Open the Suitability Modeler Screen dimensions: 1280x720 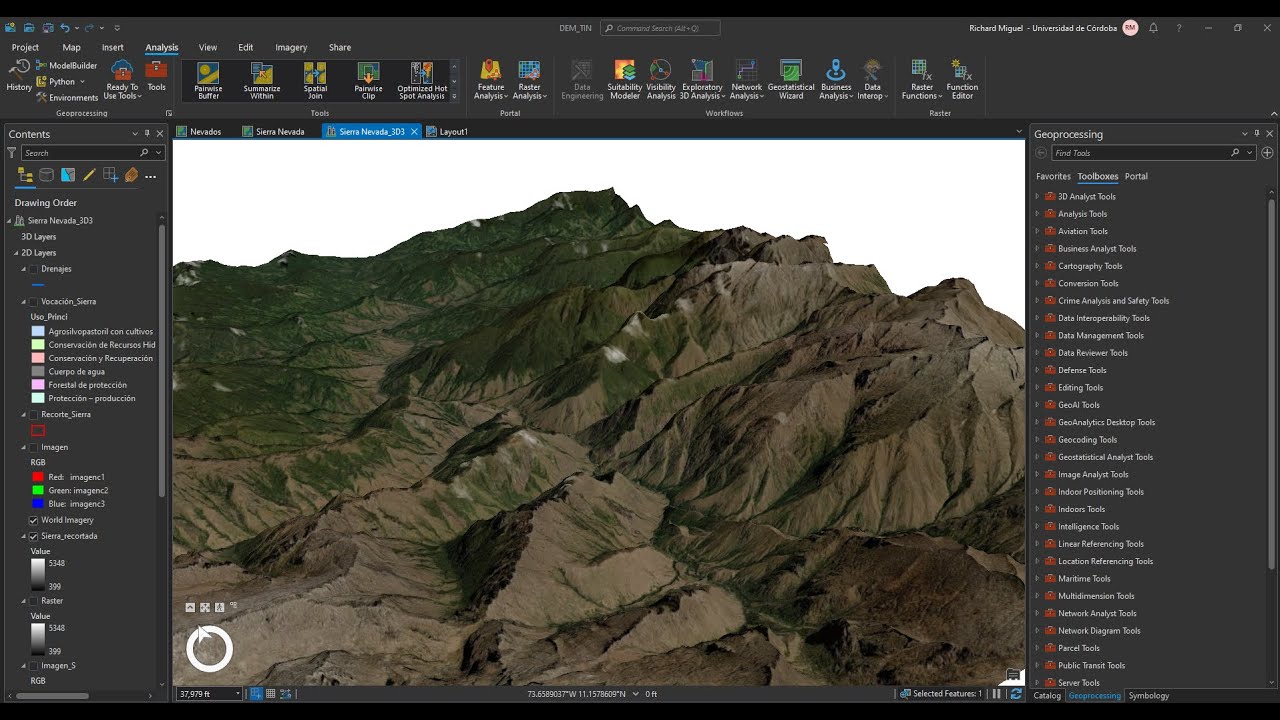[625, 80]
